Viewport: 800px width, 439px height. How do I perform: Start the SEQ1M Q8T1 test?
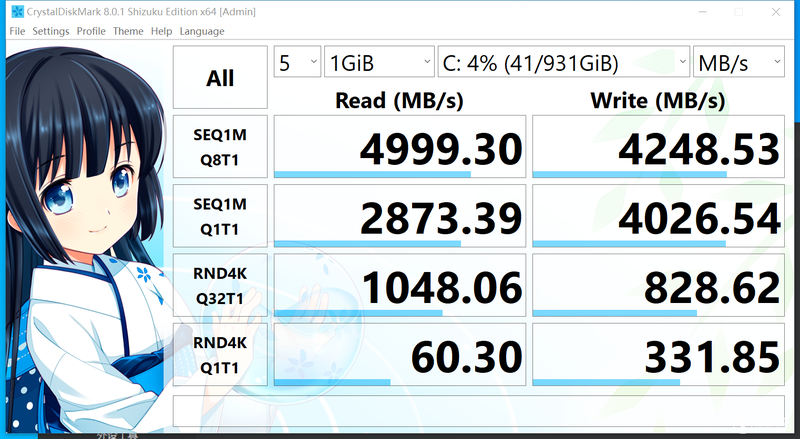tap(220, 147)
